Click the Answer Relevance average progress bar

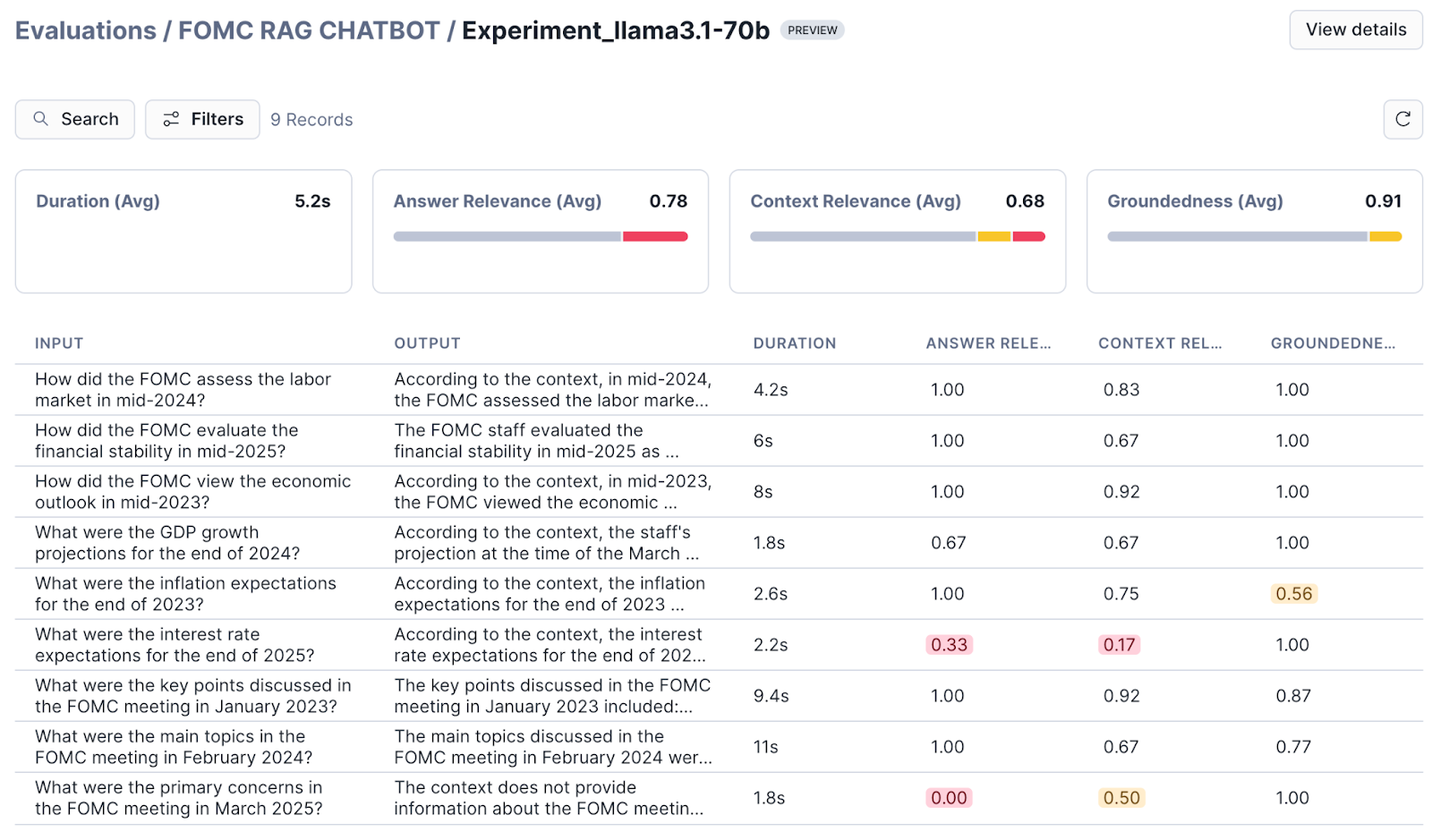(540, 237)
